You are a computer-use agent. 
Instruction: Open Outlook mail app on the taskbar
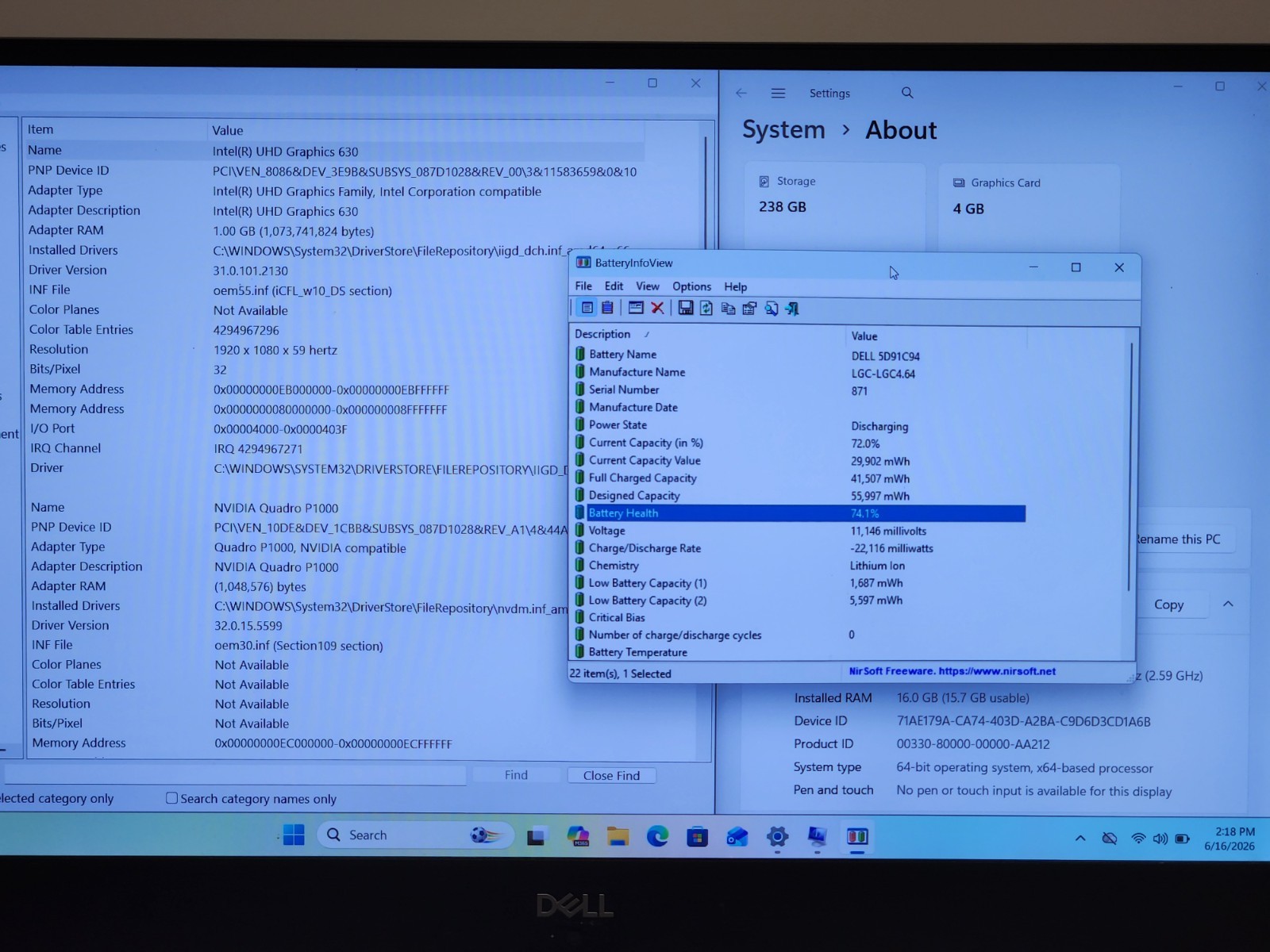737,836
